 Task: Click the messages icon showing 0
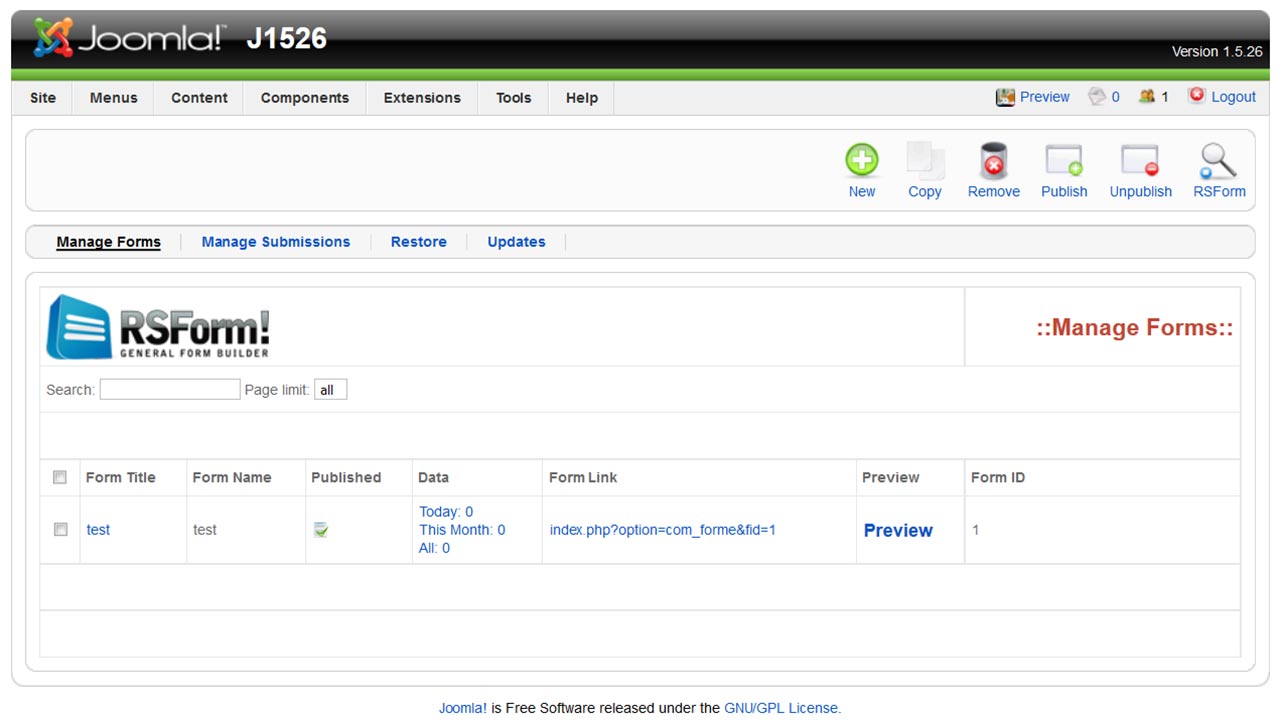pos(1097,97)
